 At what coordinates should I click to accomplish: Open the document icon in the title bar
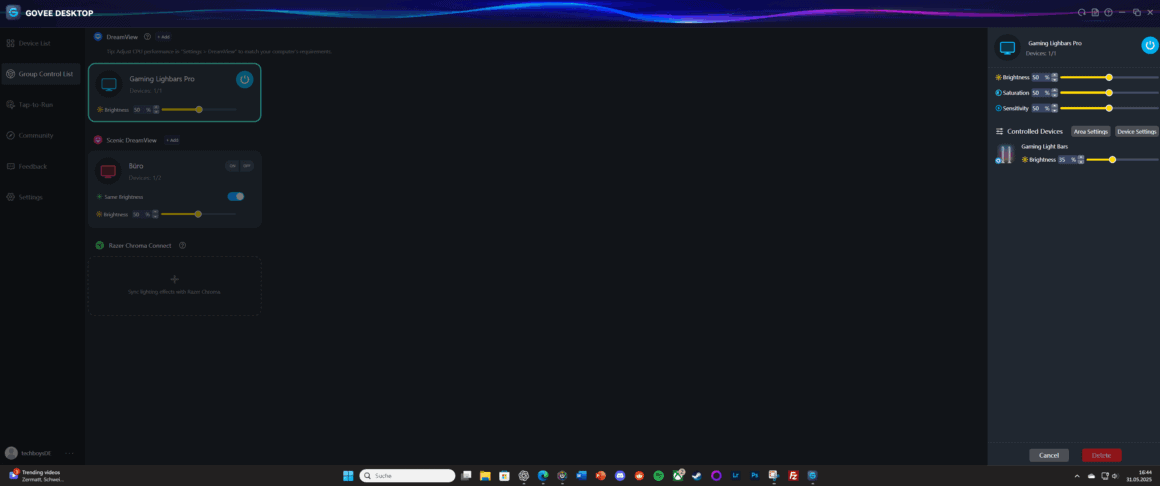pyautogui.click(x=1095, y=13)
